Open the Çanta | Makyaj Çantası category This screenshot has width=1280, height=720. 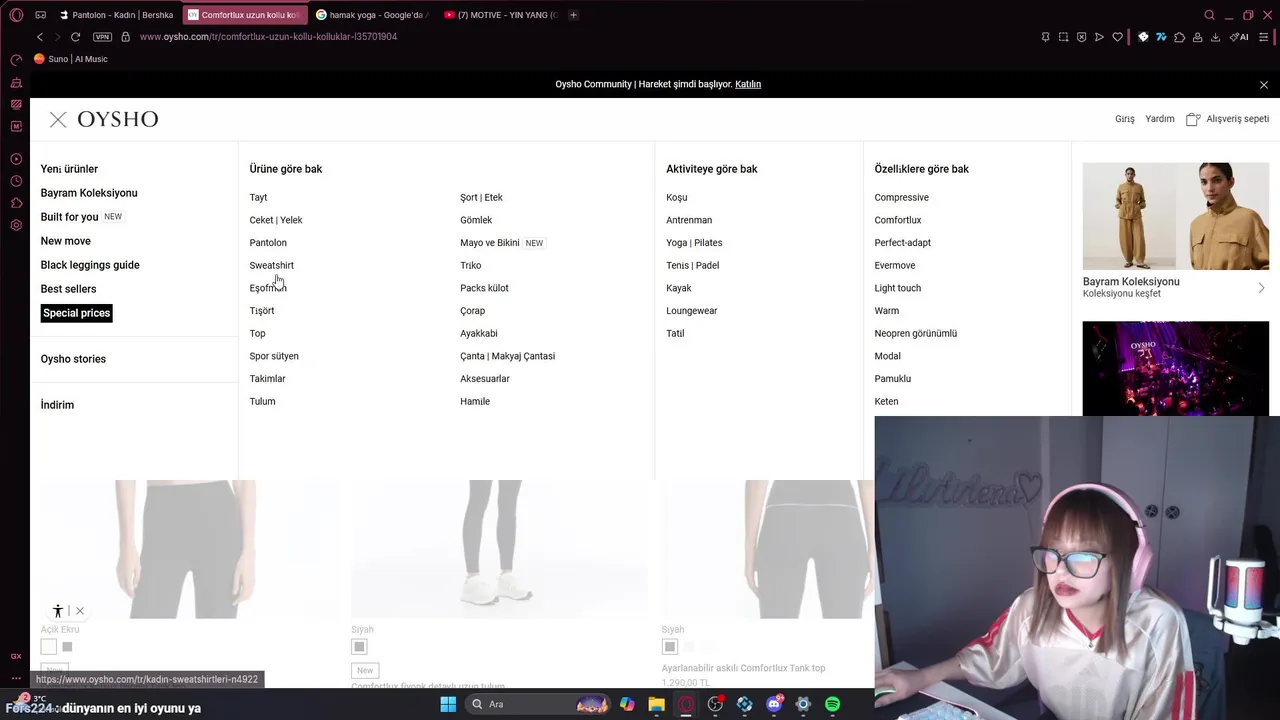(x=507, y=356)
